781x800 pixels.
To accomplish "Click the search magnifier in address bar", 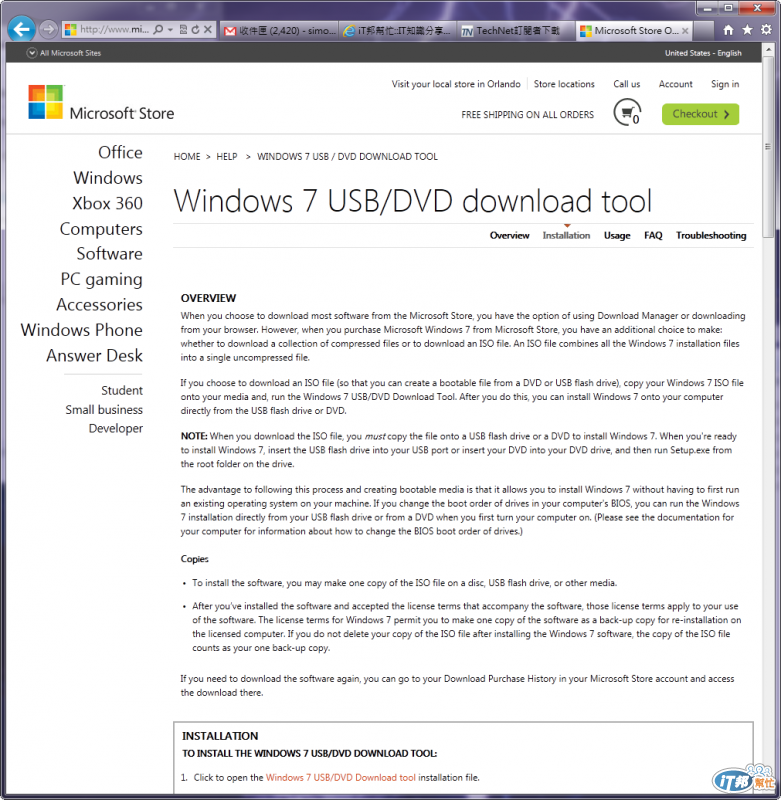I will coord(159,30).
